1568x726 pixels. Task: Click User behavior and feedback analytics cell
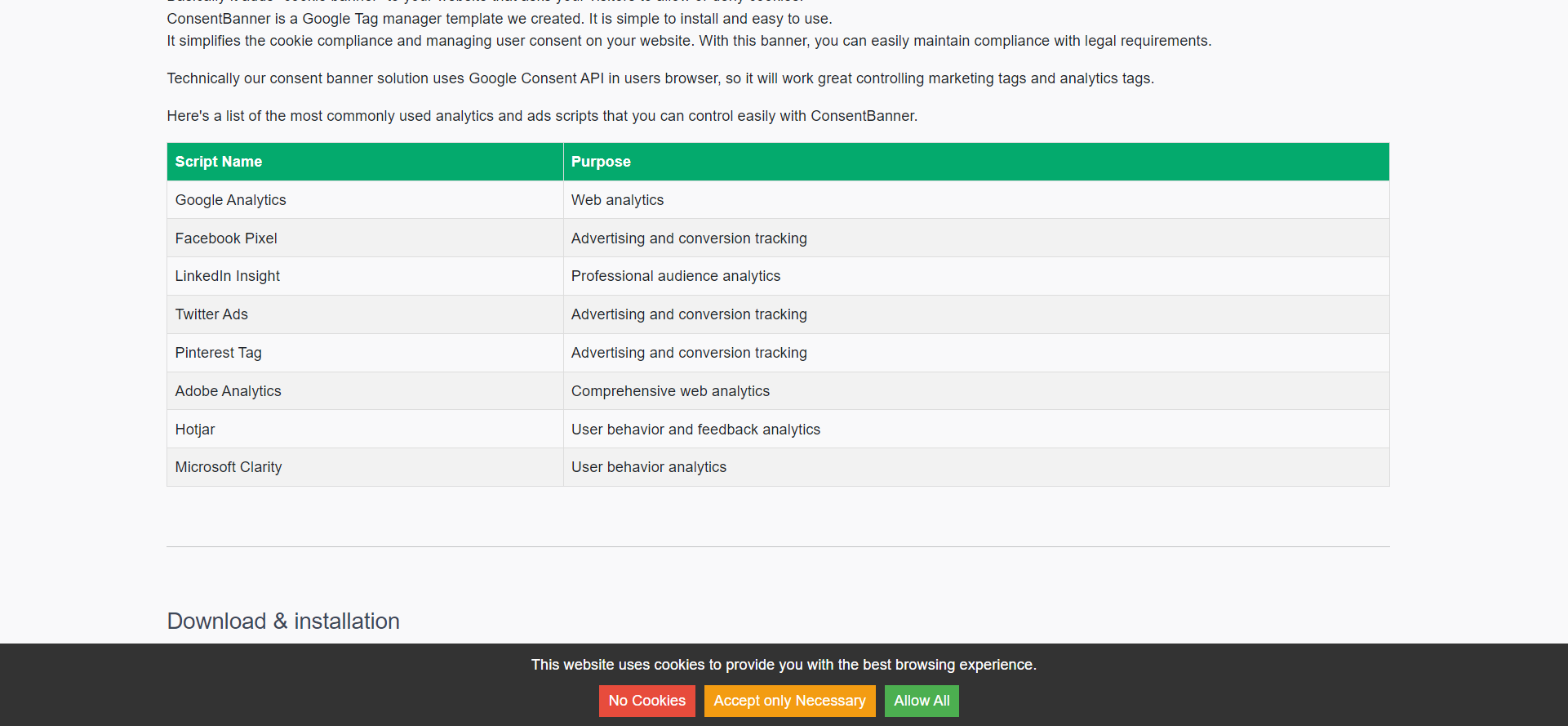coord(976,430)
